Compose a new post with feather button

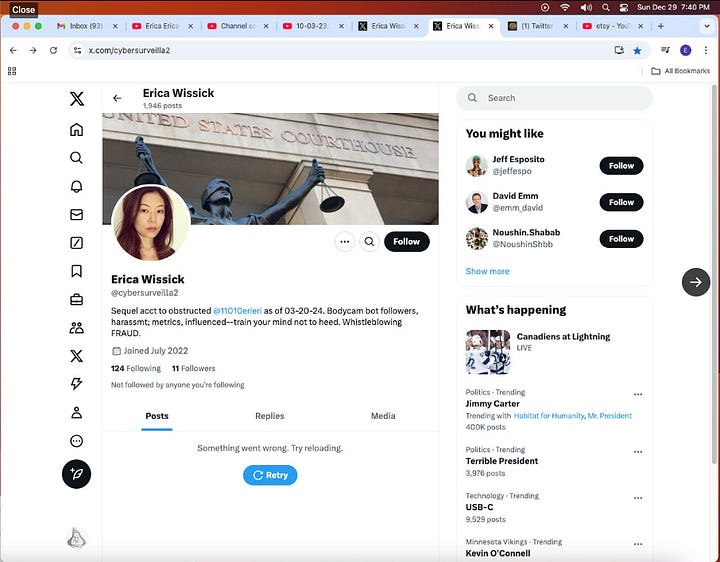tap(77, 474)
